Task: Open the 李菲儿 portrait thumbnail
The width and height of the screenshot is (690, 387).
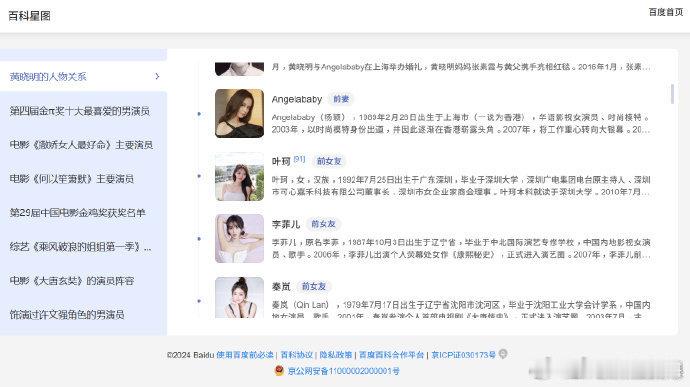Action: [239, 239]
